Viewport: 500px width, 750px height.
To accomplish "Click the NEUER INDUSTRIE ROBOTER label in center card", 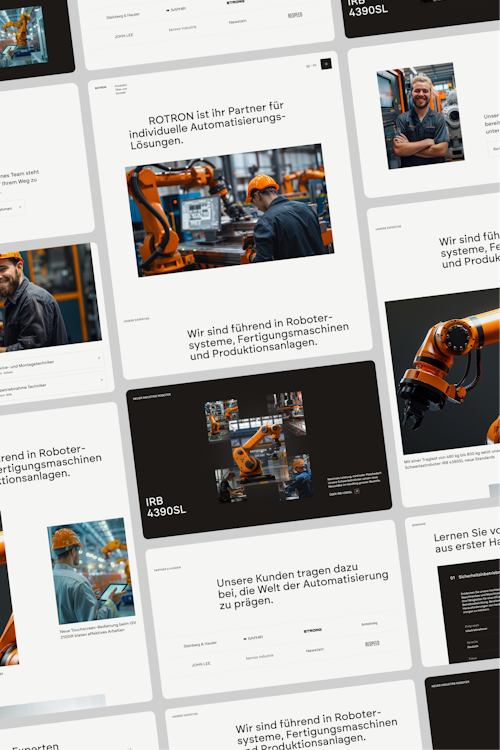I will click(x=152, y=396).
